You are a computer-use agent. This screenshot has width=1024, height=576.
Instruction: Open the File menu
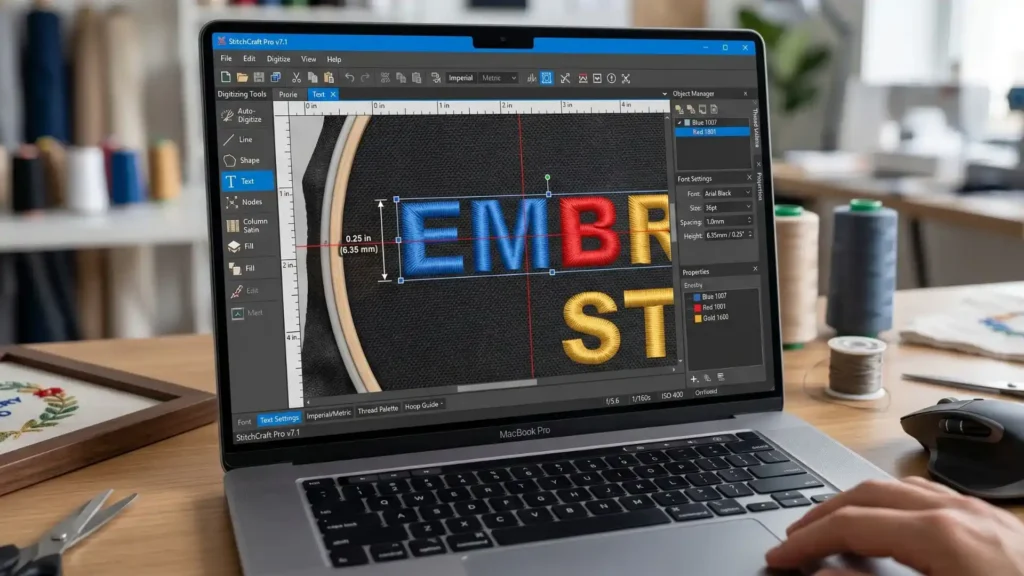point(226,58)
